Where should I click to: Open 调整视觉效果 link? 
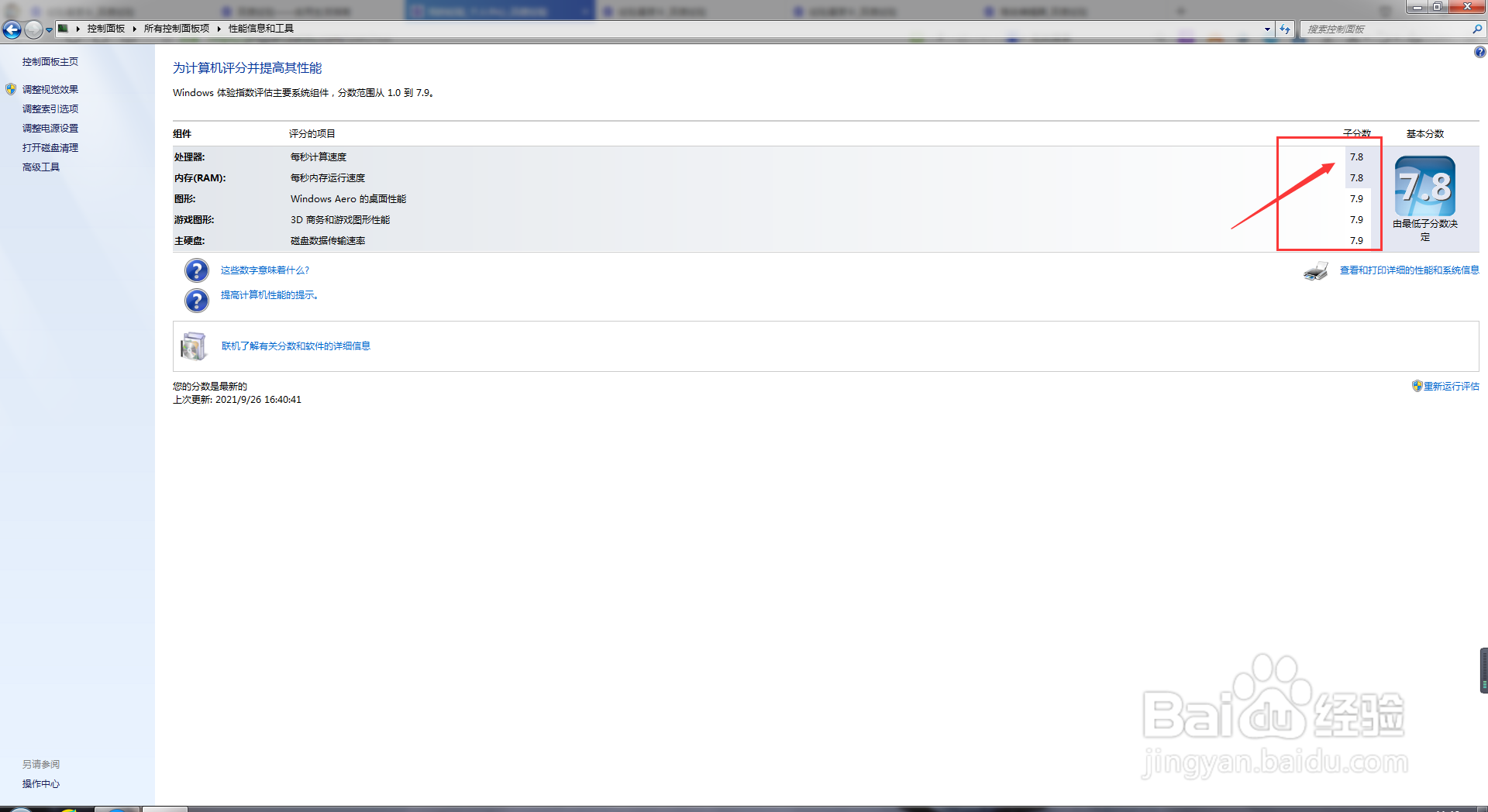click(50, 90)
